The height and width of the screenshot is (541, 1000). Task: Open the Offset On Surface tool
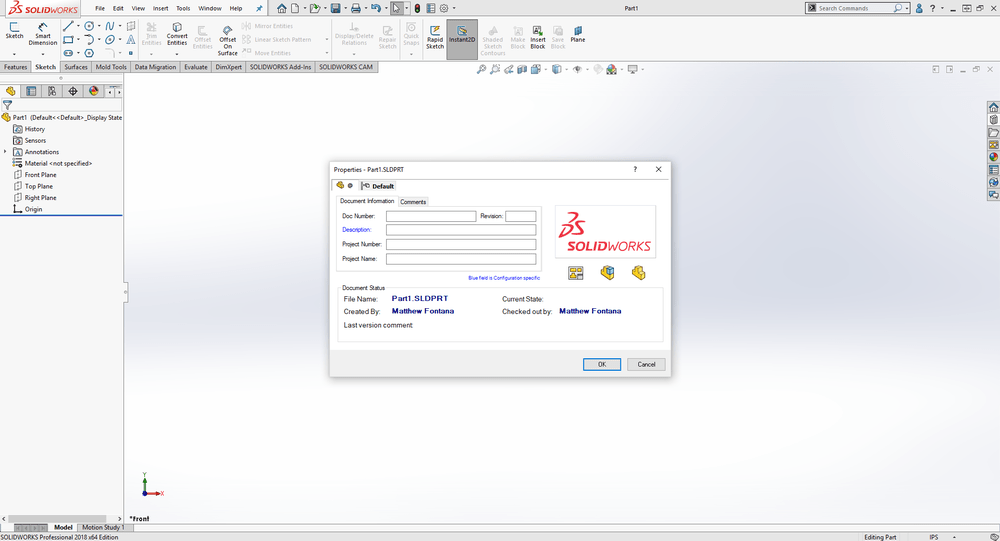[x=228, y=38]
